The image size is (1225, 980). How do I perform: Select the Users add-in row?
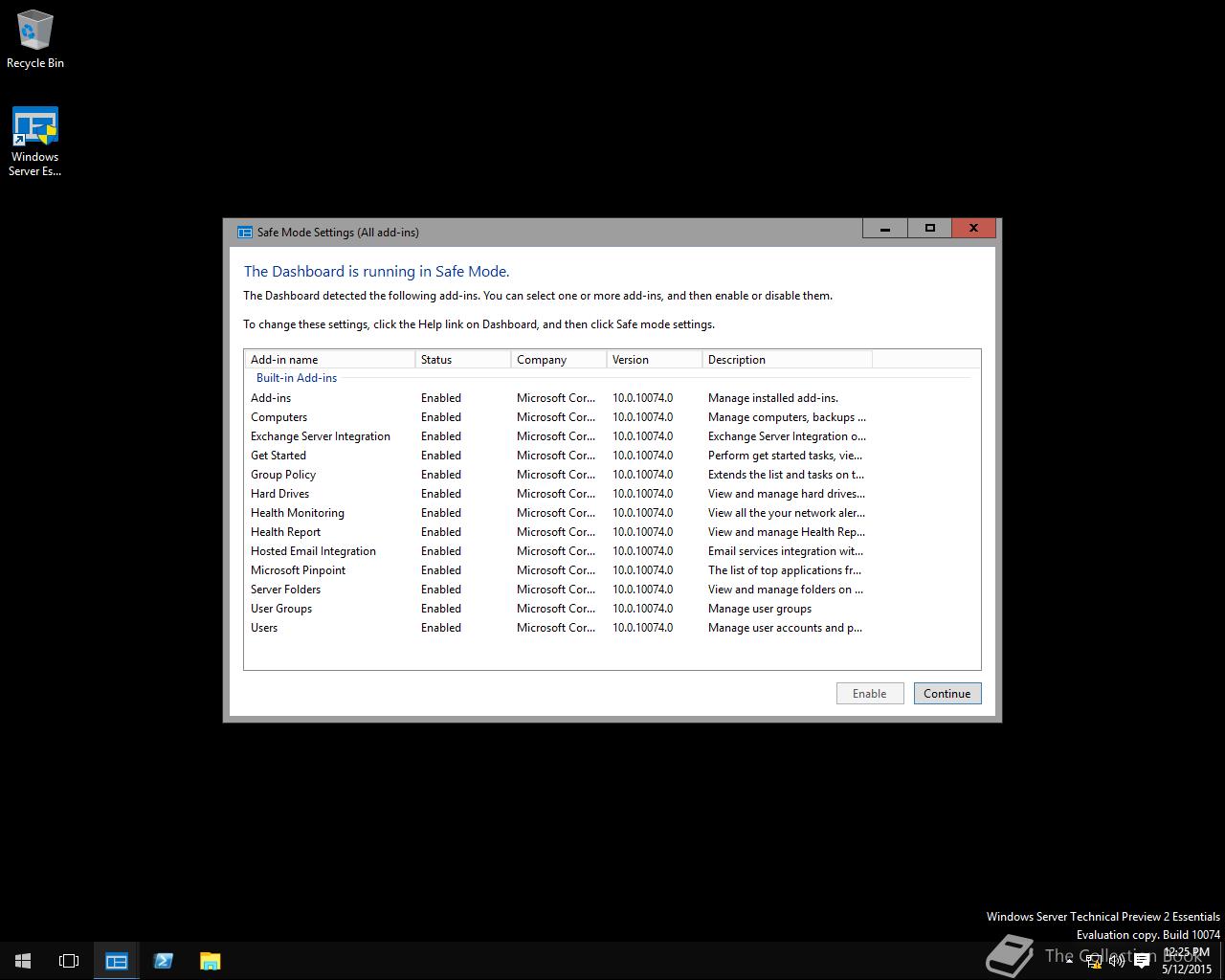pyautogui.click(x=559, y=628)
